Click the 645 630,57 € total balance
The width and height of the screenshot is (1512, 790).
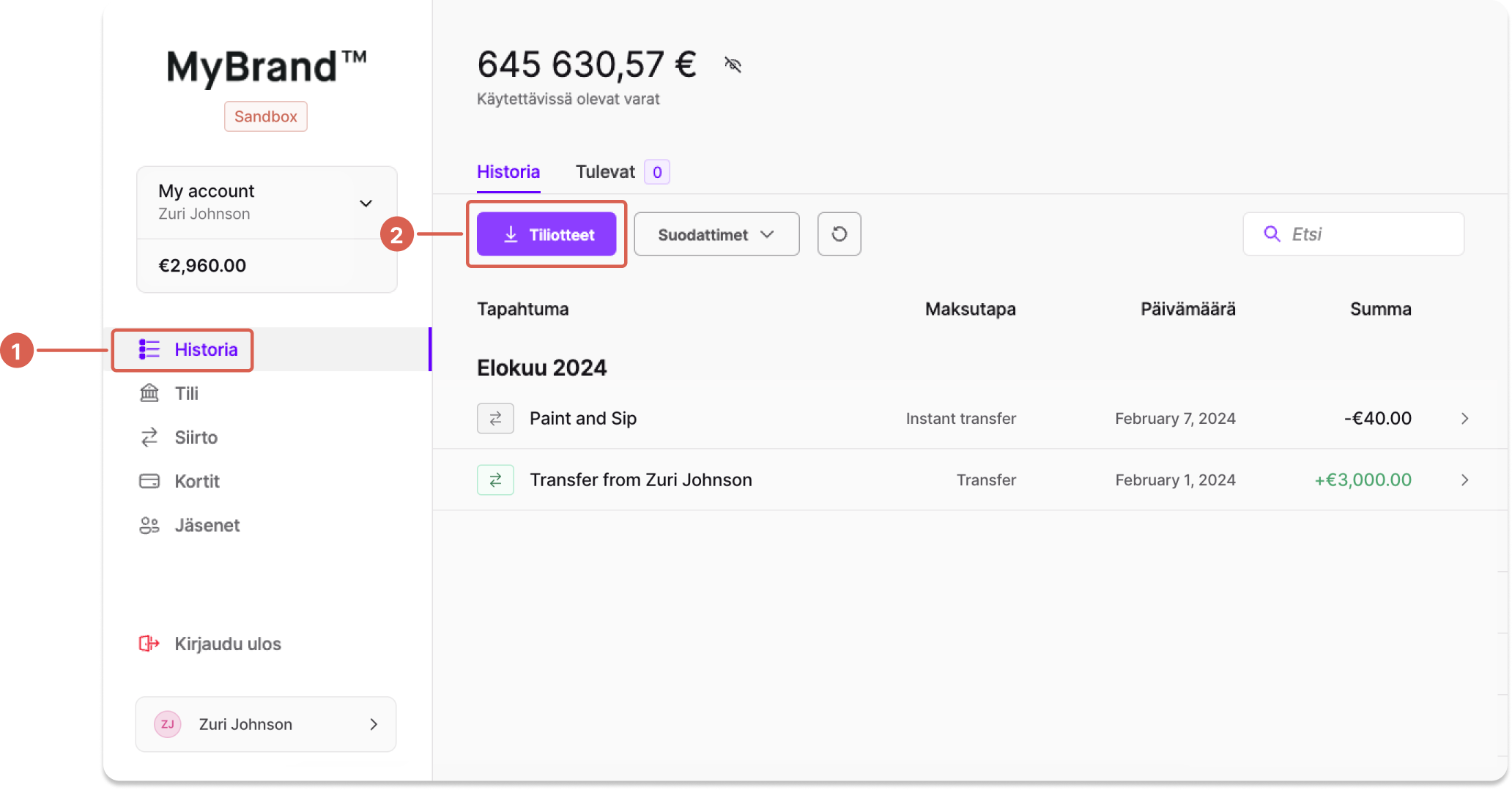tap(587, 64)
